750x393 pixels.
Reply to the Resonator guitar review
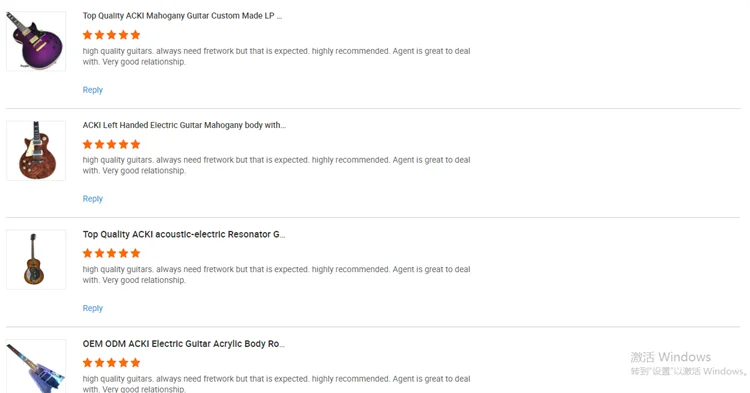(93, 308)
